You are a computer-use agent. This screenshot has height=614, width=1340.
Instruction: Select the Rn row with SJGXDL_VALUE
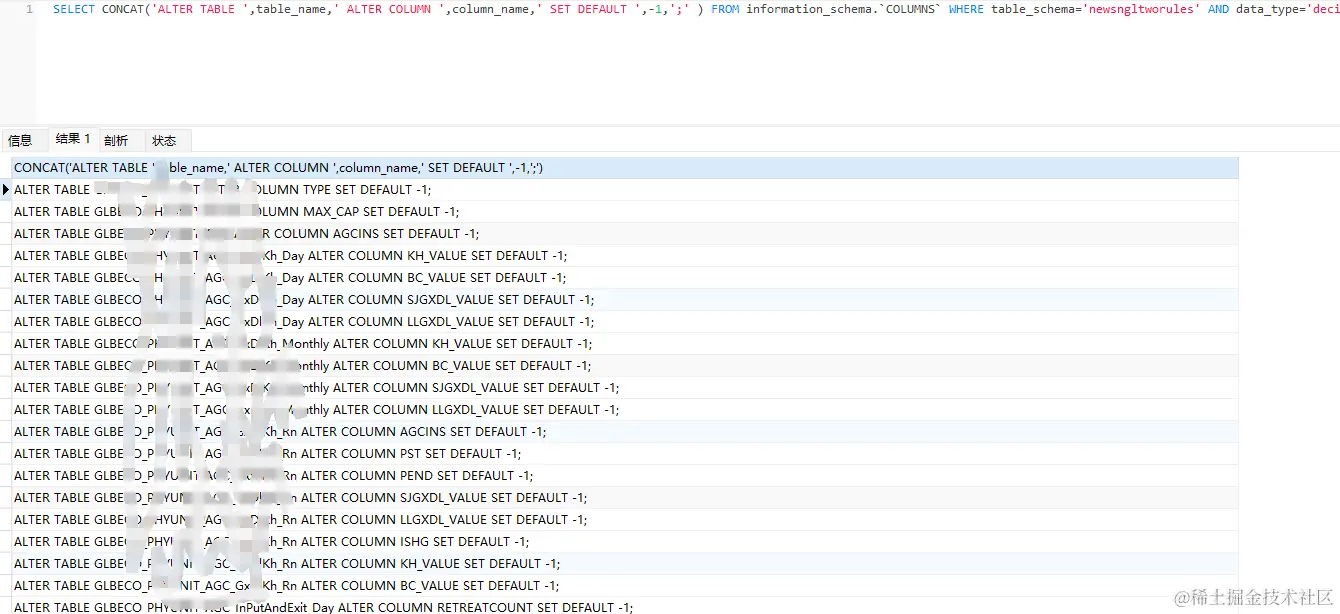[x=625, y=498]
